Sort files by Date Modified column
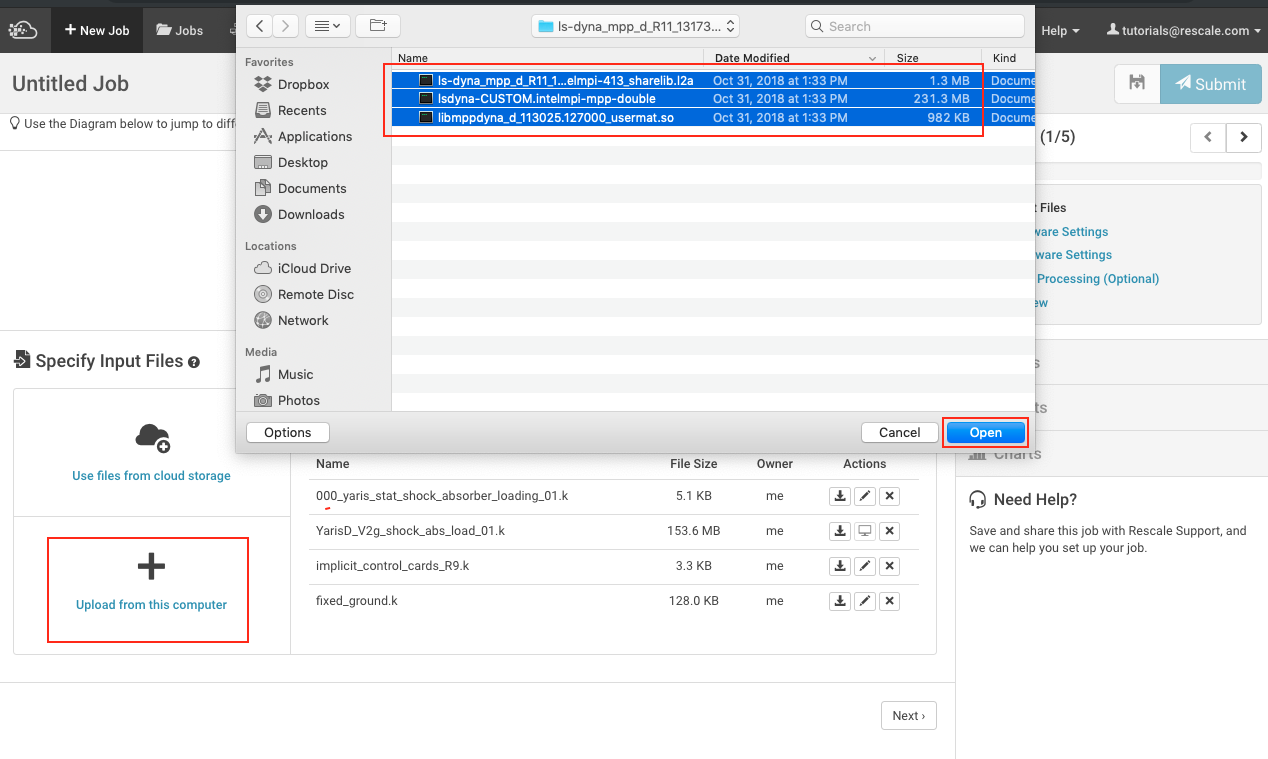The image size is (1268, 759). coord(795,58)
